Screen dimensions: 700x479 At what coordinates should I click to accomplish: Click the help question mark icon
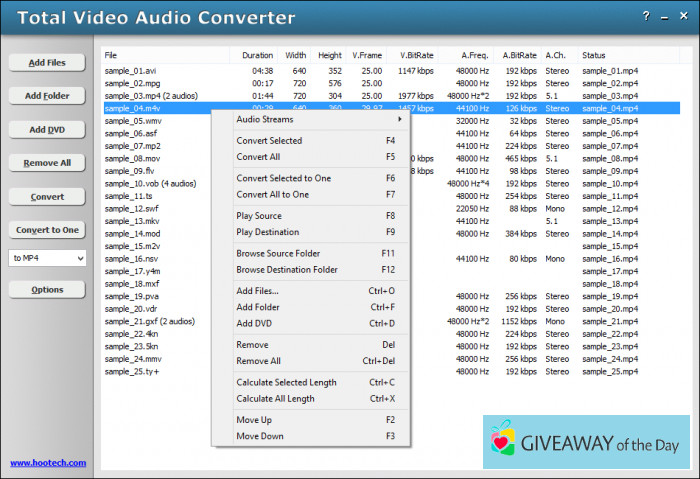tap(646, 17)
